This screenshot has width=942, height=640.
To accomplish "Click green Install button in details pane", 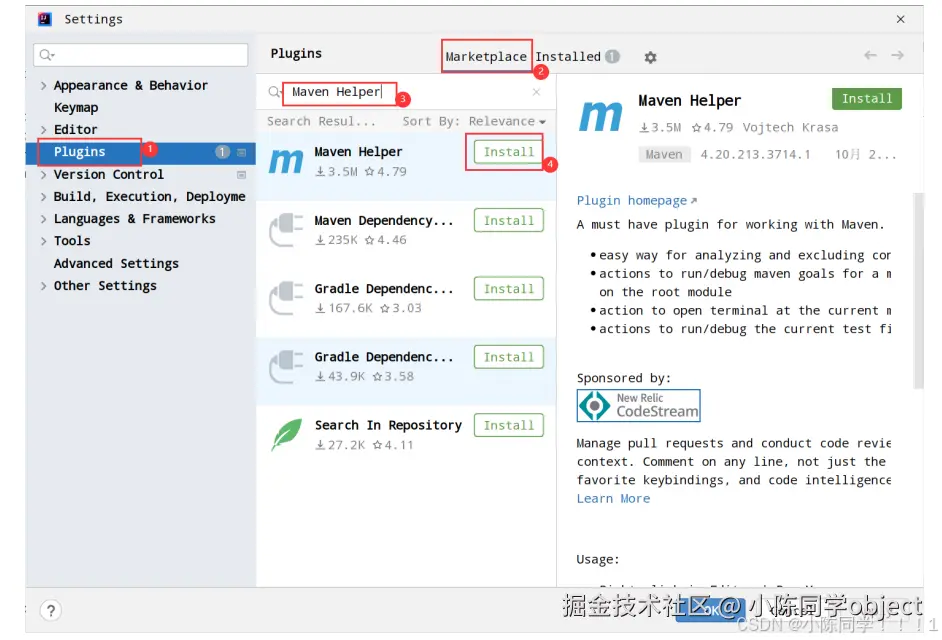I will coord(866,99).
